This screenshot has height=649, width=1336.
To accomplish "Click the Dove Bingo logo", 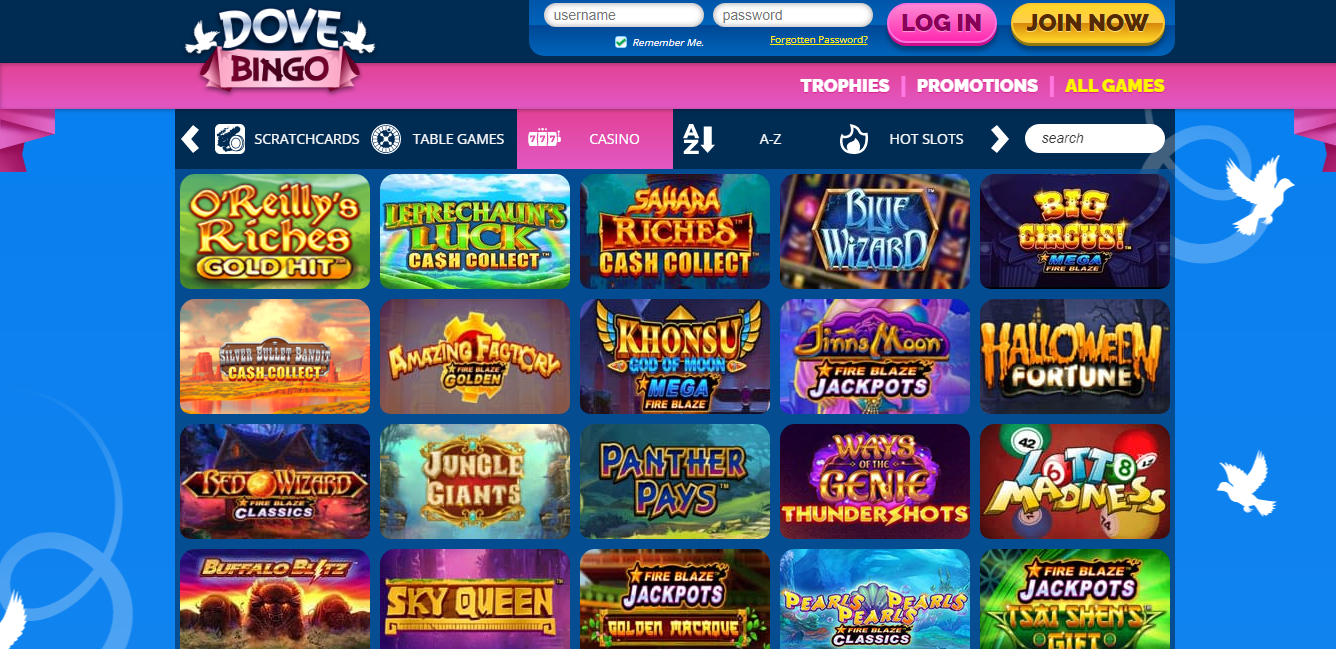I will click(x=280, y=50).
